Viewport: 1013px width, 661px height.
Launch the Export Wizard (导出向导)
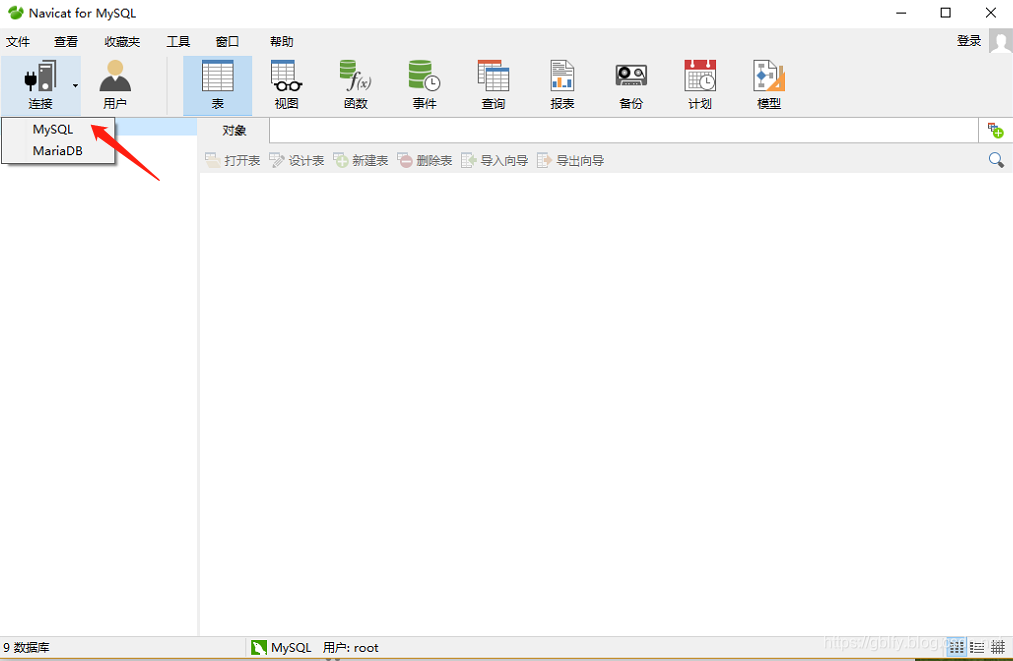click(570, 160)
